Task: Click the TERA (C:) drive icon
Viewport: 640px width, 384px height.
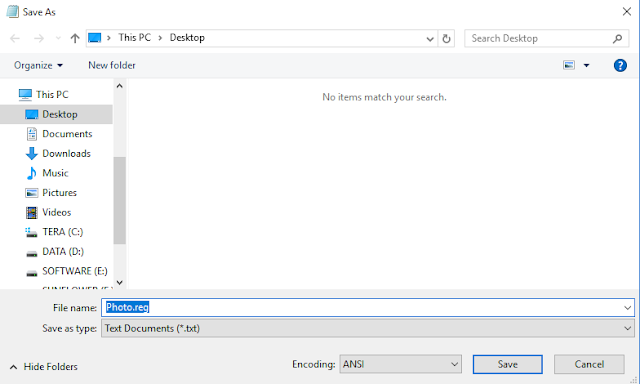Action: pyautogui.click(x=31, y=232)
